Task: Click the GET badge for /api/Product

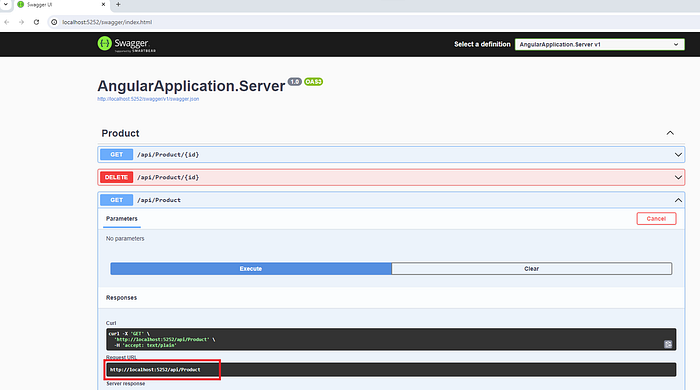Action: click(x=117, y=200)
